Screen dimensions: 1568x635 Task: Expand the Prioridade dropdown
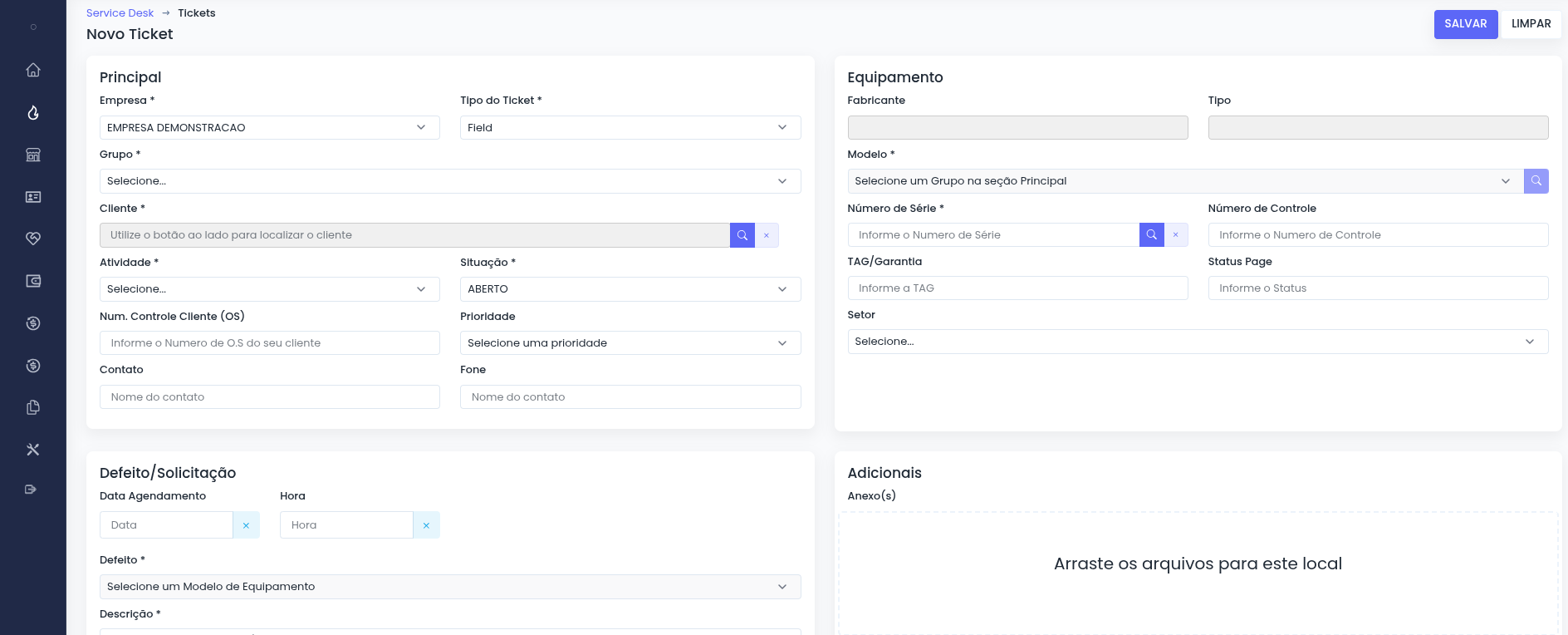coord(630,343)
